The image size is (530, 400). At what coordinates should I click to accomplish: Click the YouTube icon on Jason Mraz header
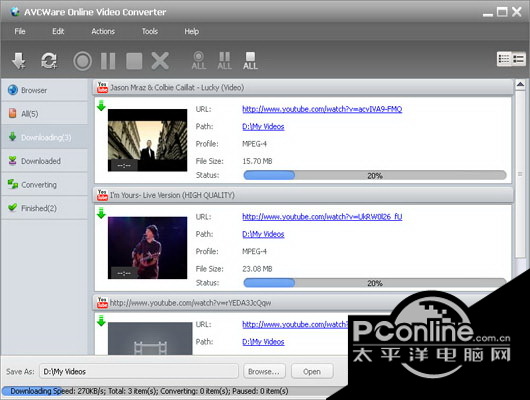[102, 87]
